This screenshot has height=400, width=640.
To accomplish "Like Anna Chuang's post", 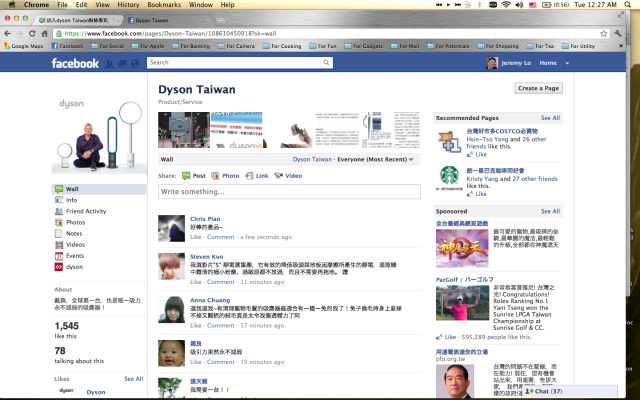I will coord(196,326).
